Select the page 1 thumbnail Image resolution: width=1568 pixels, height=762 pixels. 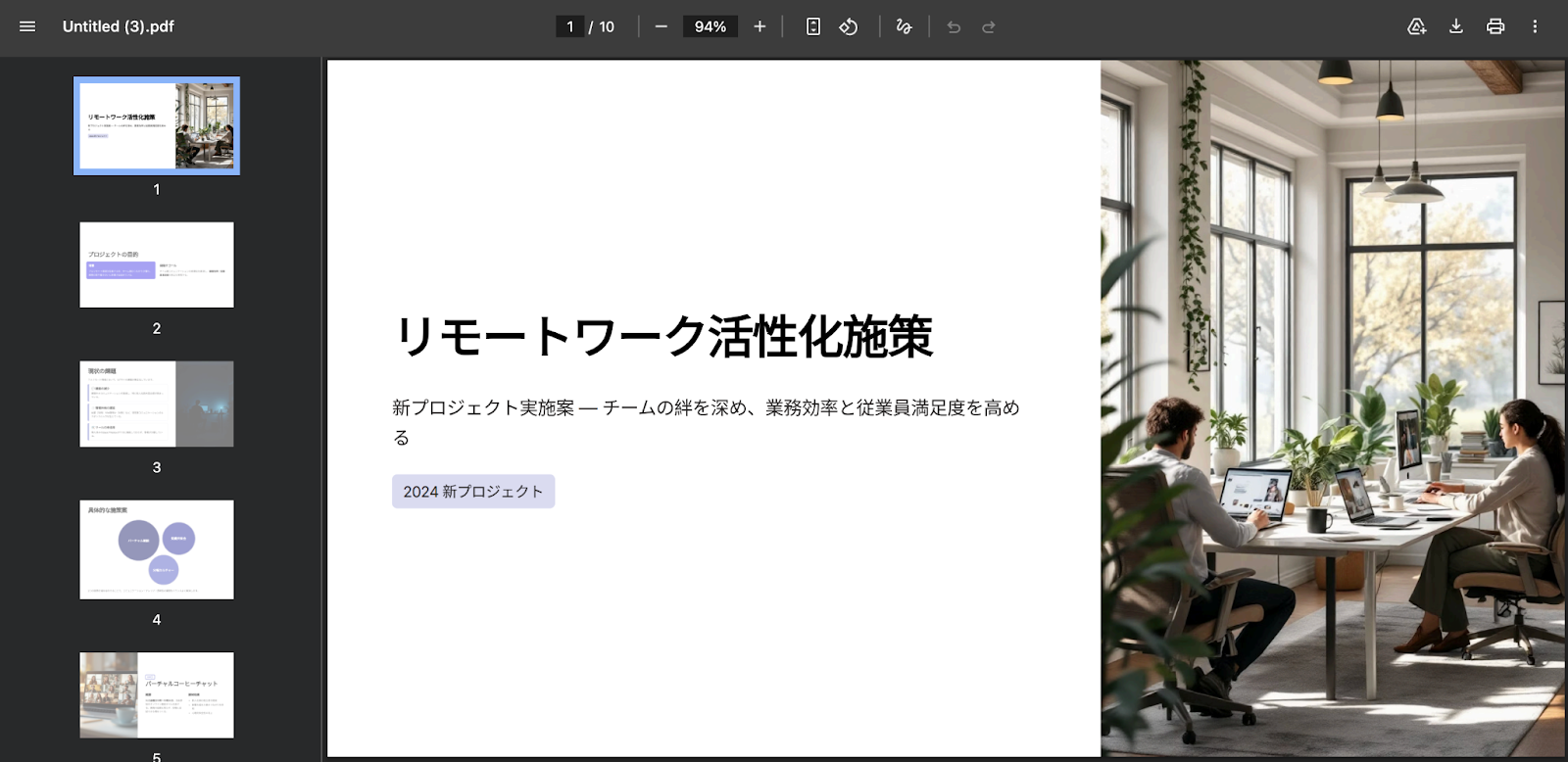click(x=157, y=126)
